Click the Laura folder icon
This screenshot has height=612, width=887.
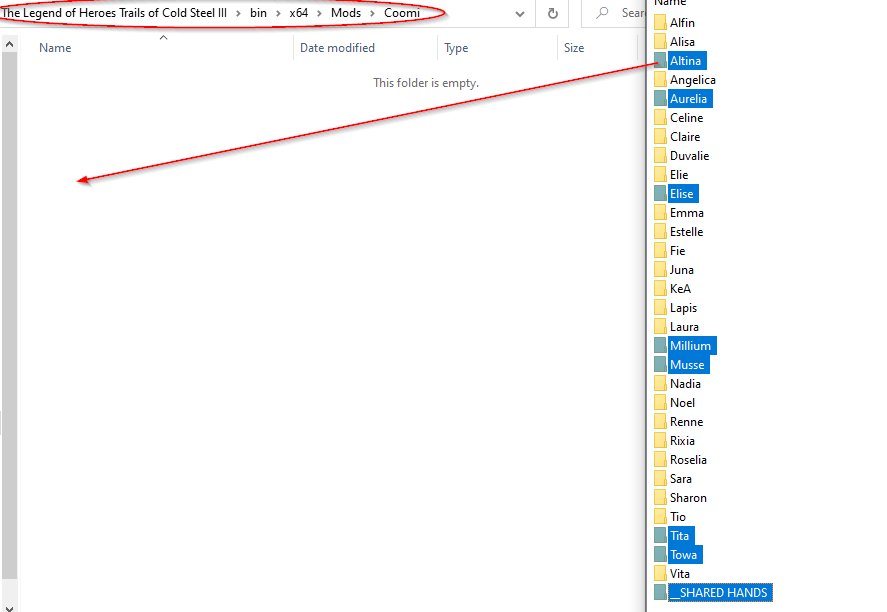tap(660, 327)
